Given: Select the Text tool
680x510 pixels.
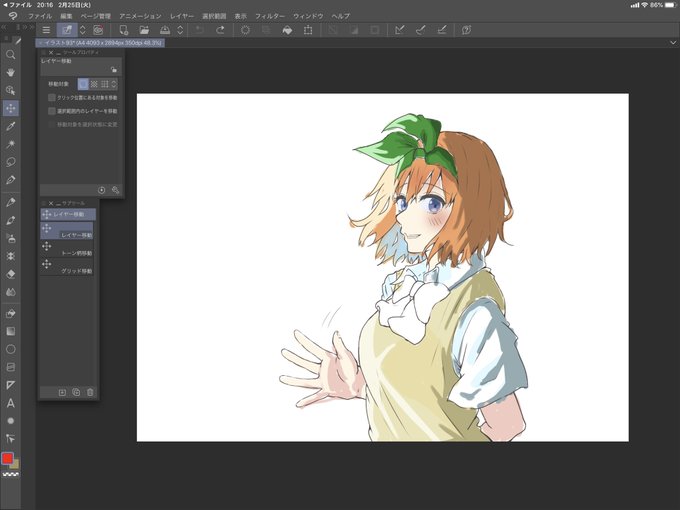Looking at the screenshot, I should [11, 403].
